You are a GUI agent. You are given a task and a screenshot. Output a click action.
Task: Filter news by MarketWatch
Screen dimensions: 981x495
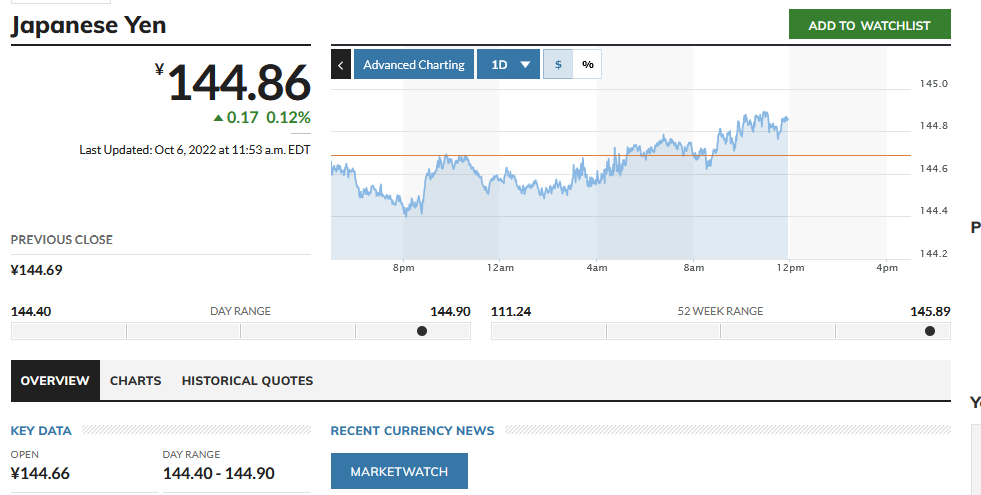pyautogui.click(x=399, y=471)
